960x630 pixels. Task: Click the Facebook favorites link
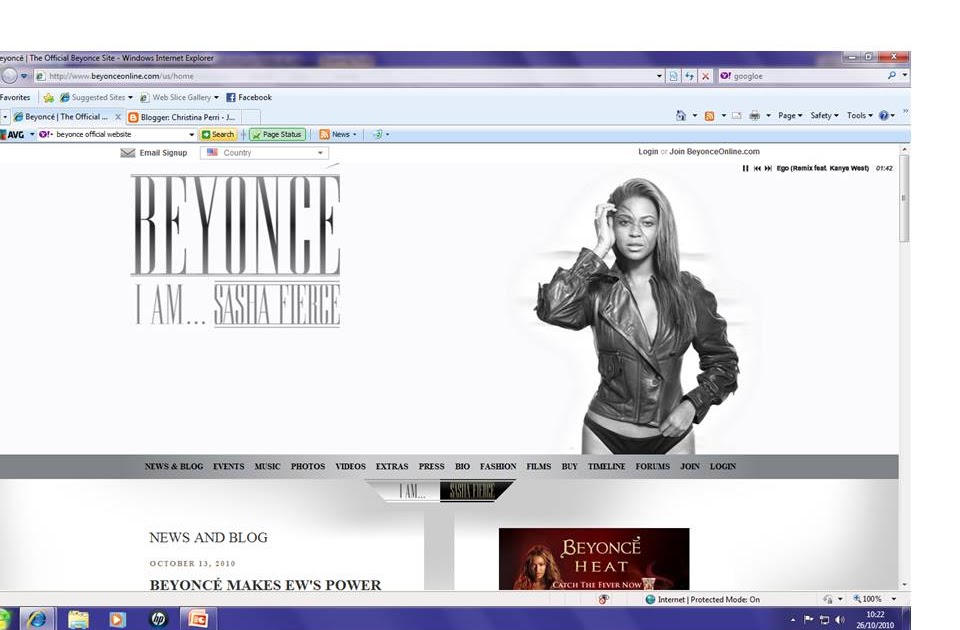tap(249, 97)
